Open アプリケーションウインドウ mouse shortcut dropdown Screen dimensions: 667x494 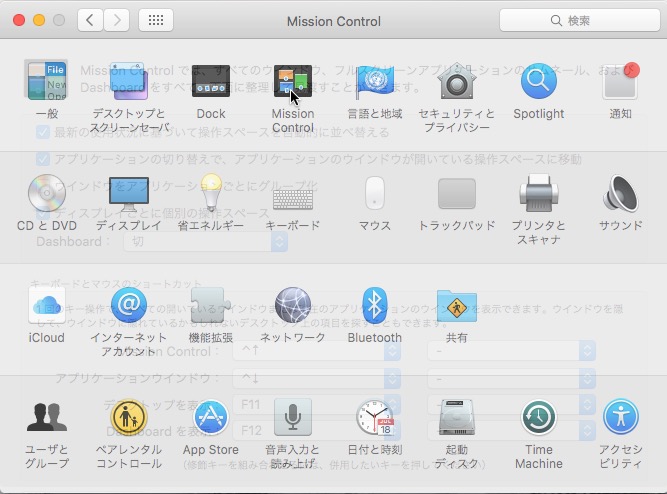pyautogui.click(x=511, y=378)
